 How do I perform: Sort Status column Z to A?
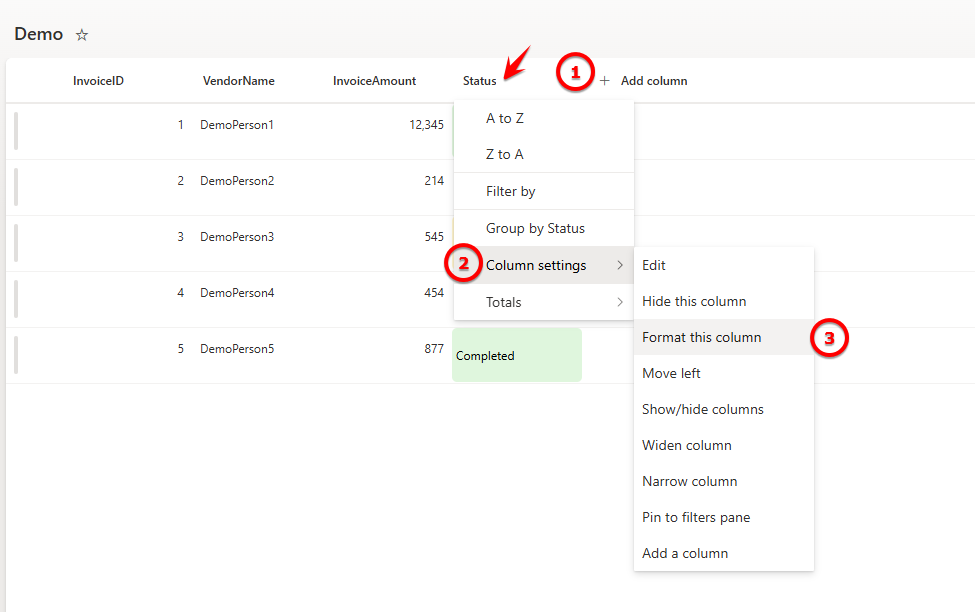pos(505,154)
